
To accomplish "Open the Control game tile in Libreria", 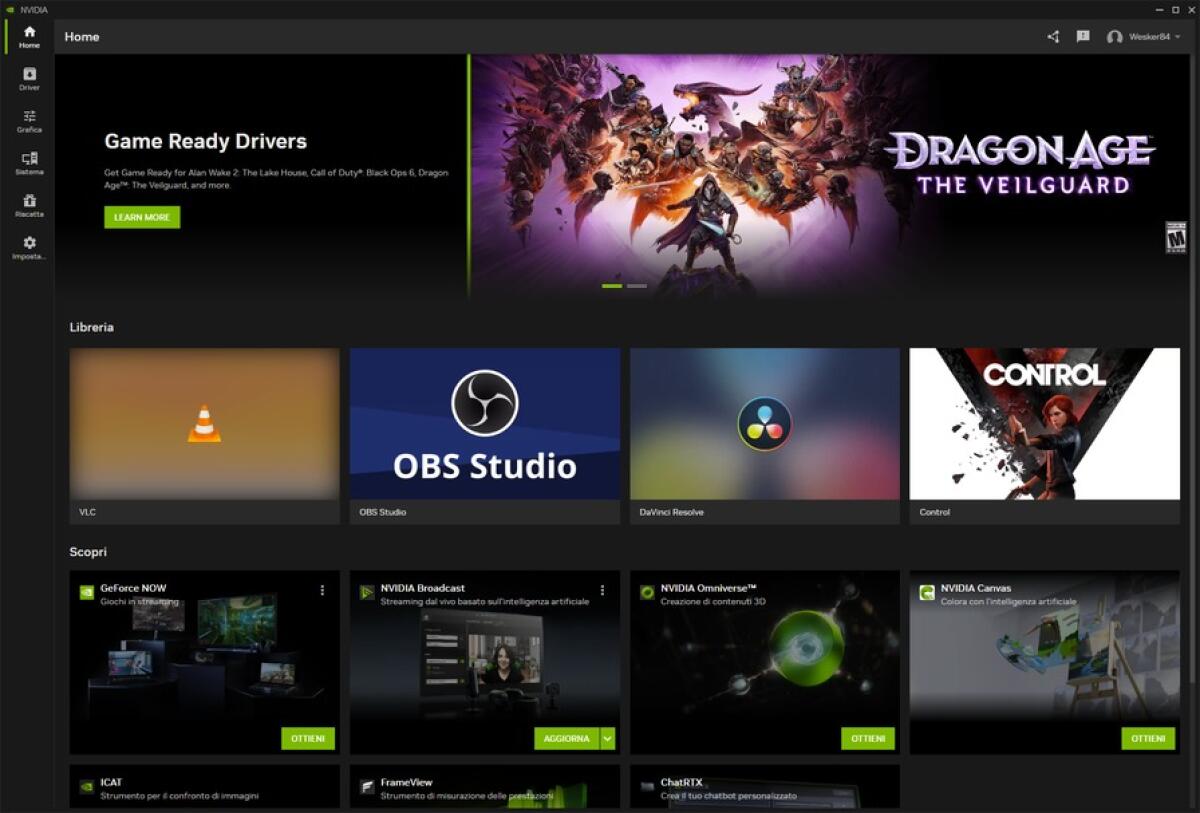I will tap(1043, 423).
